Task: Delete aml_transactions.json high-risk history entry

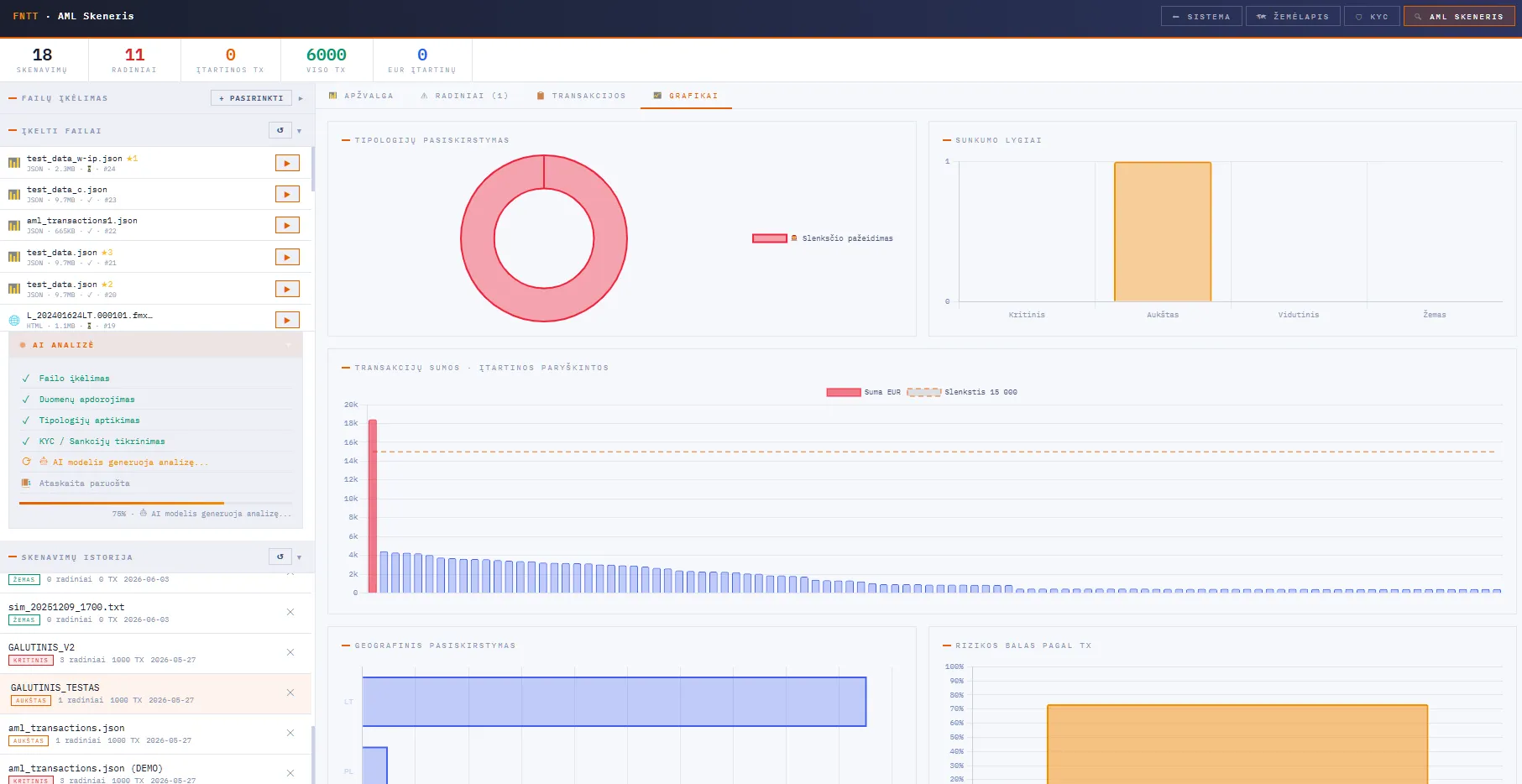Action: [290, 733]
